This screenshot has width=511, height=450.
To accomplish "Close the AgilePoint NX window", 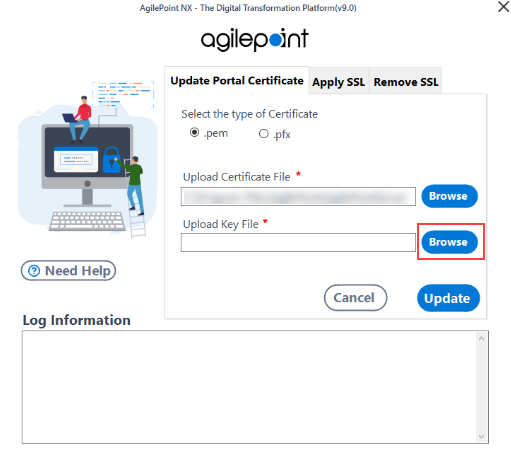I will (503, 7).
